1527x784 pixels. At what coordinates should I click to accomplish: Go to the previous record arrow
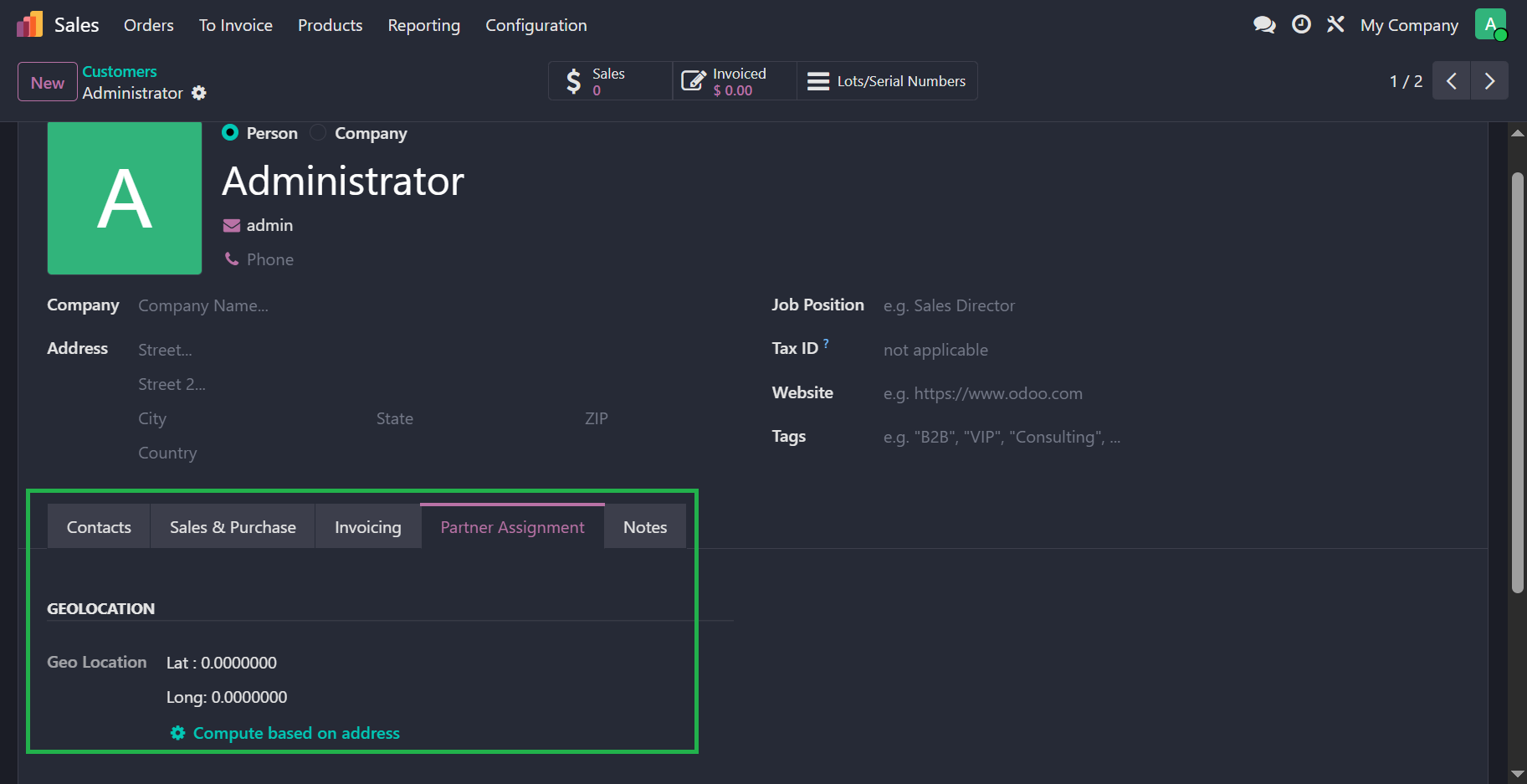click(1452, 81)
